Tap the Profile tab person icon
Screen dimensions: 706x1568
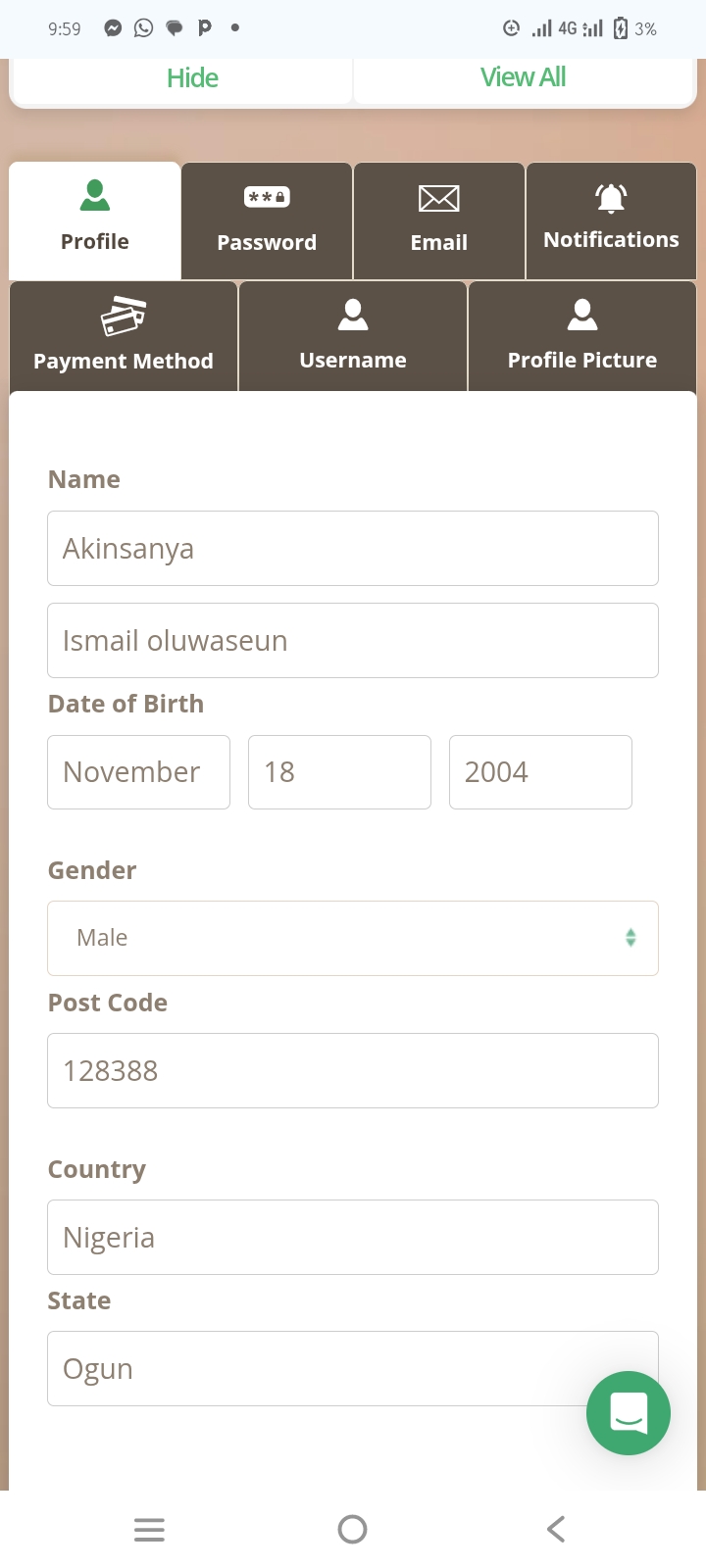95,196
